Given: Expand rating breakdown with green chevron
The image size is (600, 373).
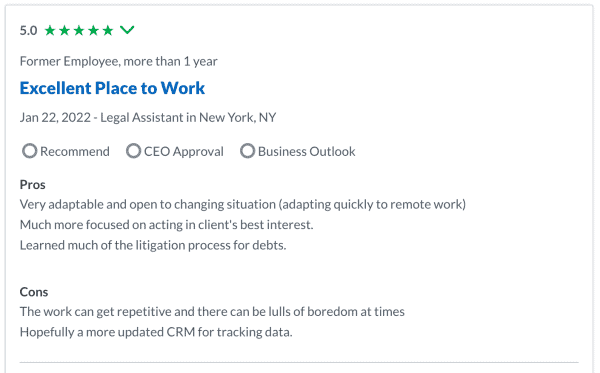Looking at the screenshot, I should [x=127, y=30].
